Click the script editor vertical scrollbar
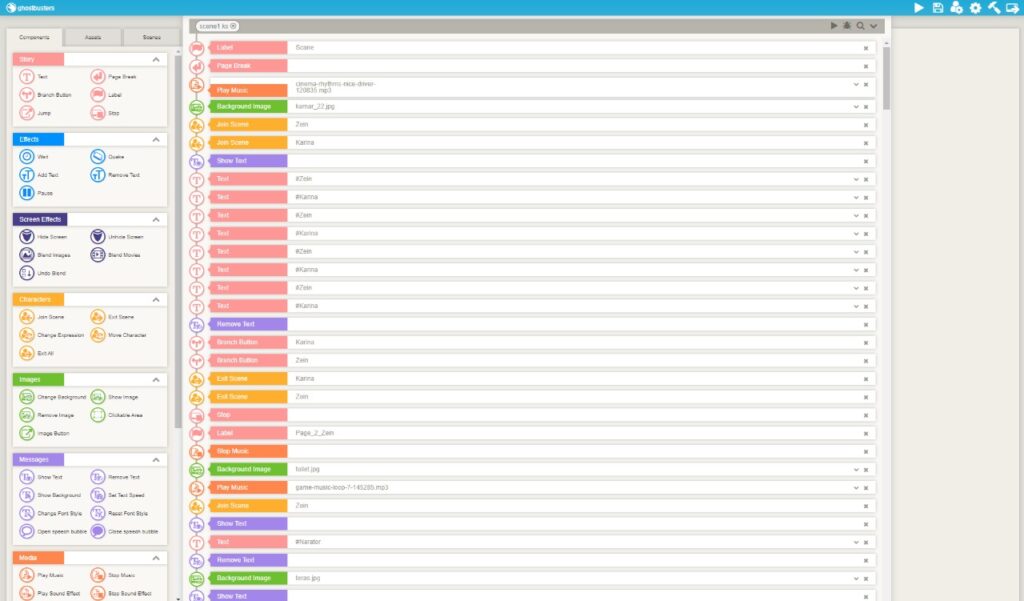The height and width of the screenshot is (601, 1024). (886, 78)
